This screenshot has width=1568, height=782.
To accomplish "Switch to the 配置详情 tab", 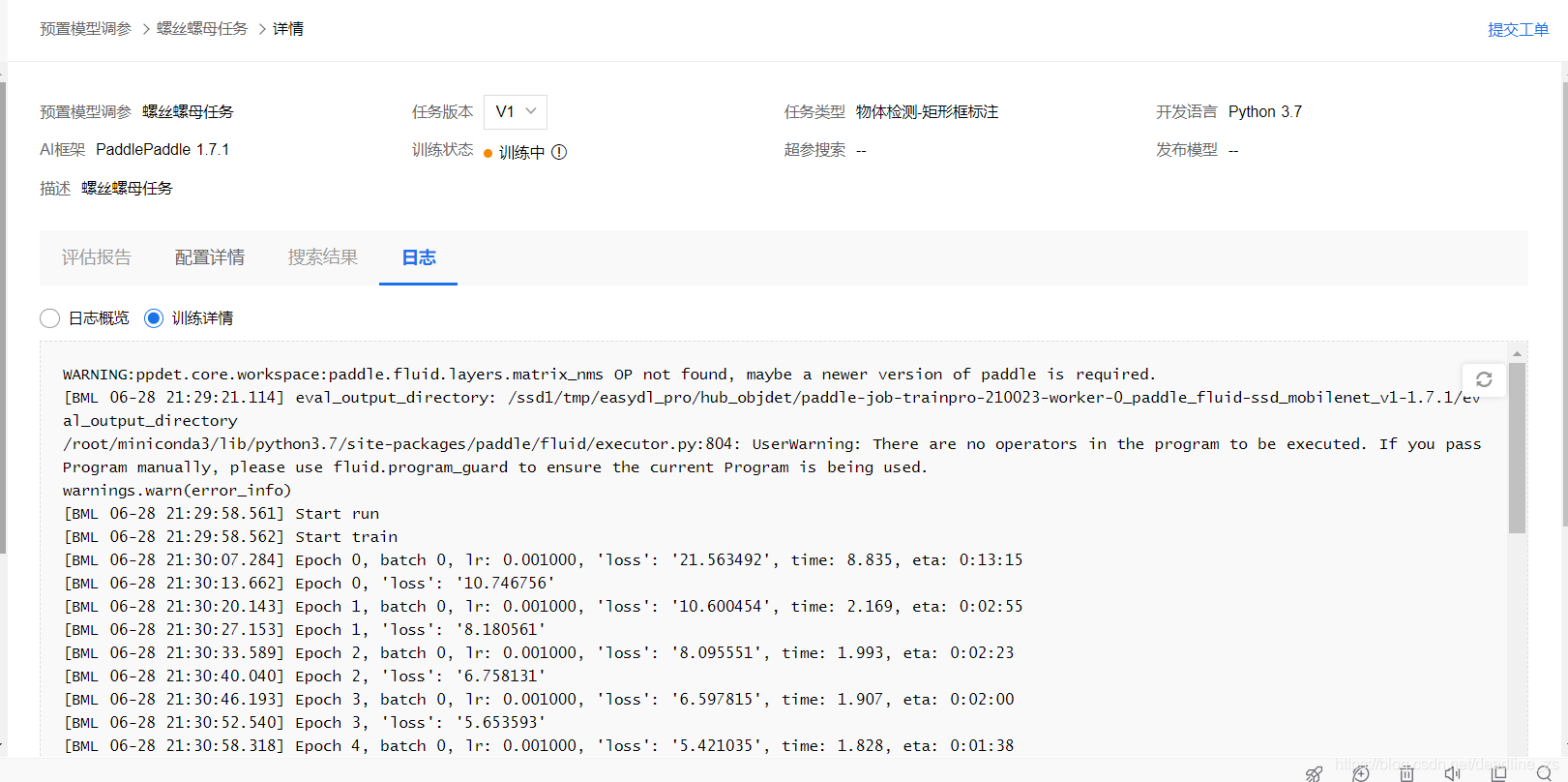I will tap(210, 257).
